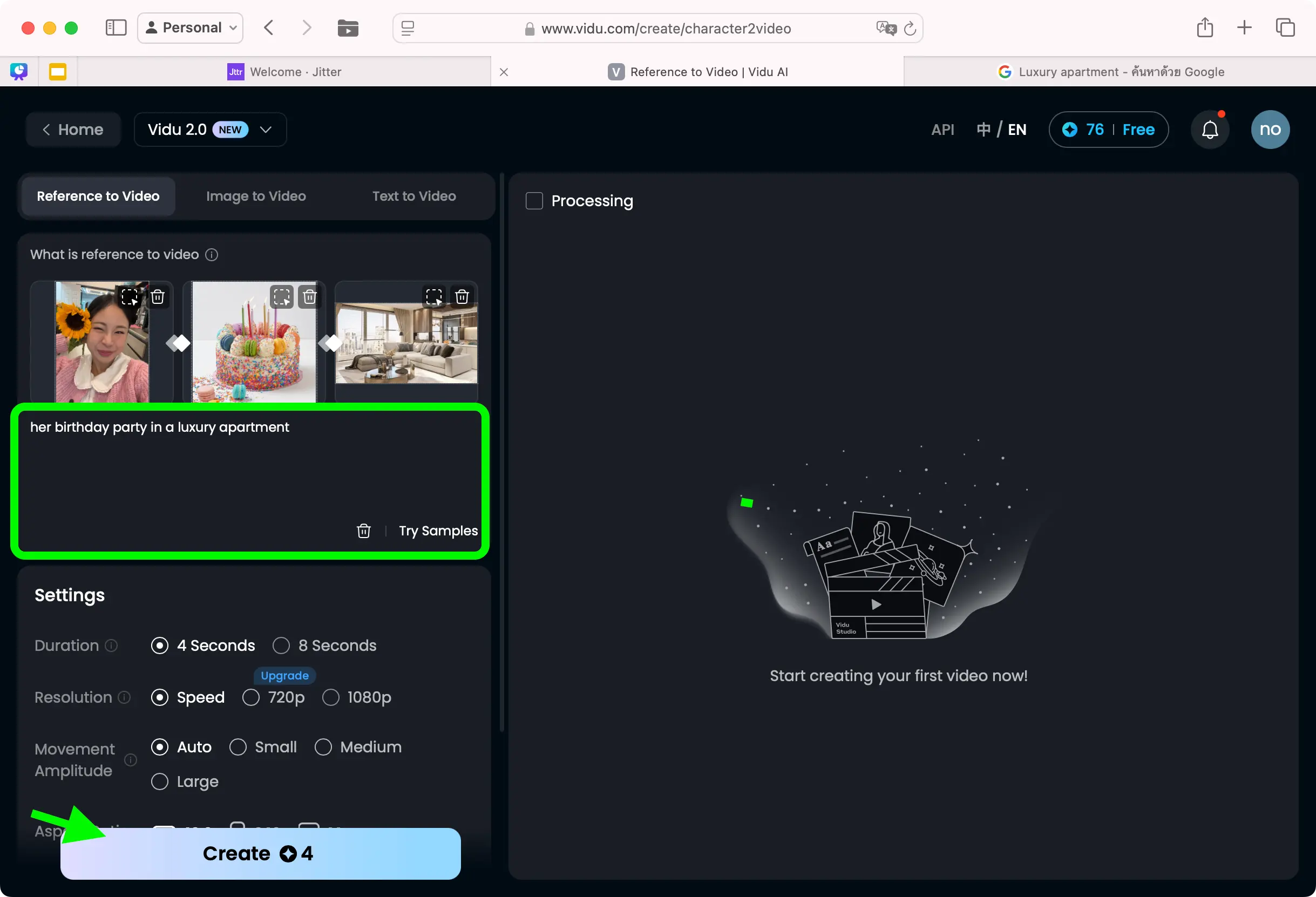
Task: Click Safari share icon
Action: [x=1204, y=28]
